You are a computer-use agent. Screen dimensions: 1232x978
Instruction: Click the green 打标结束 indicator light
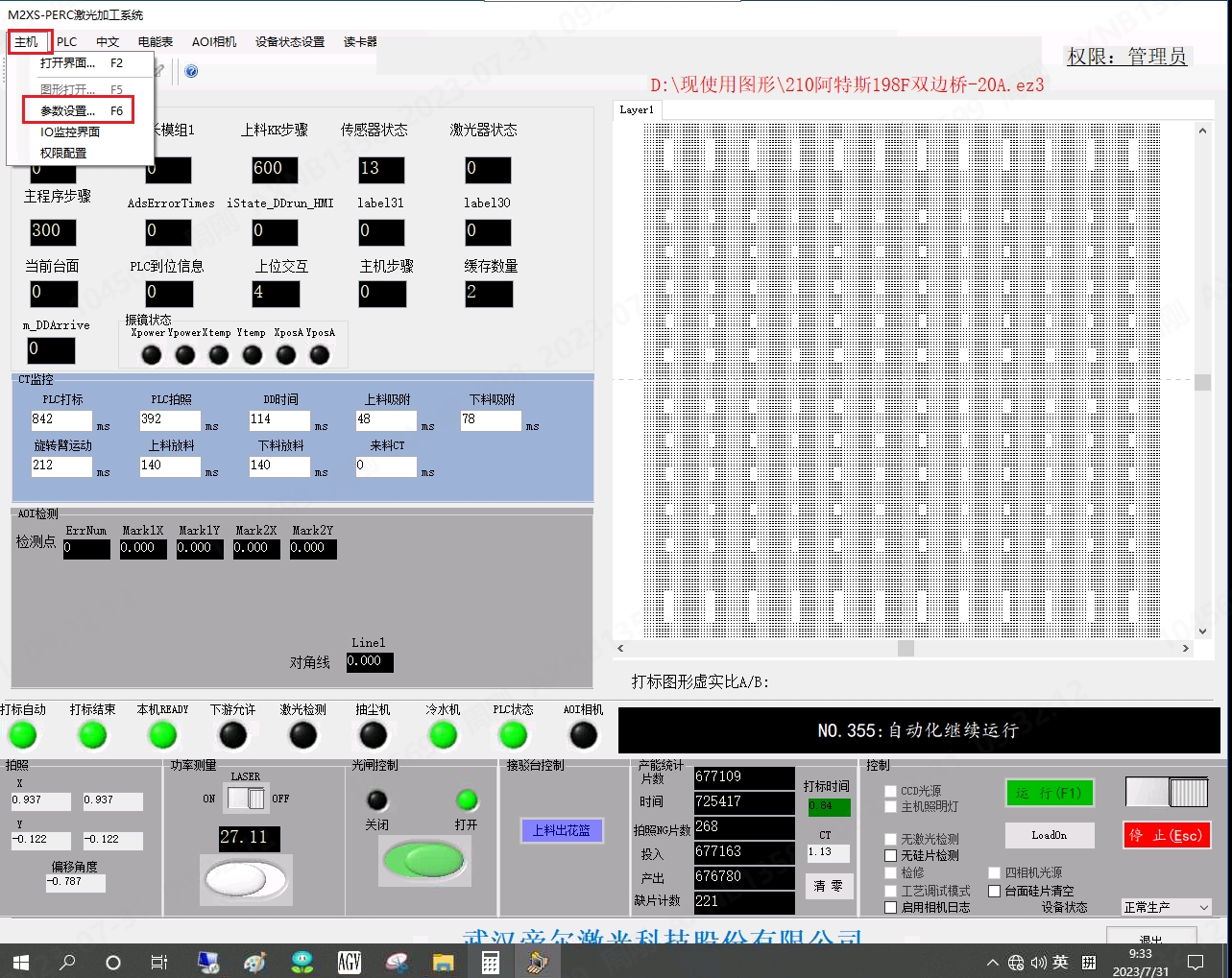(x=92, y=735)
